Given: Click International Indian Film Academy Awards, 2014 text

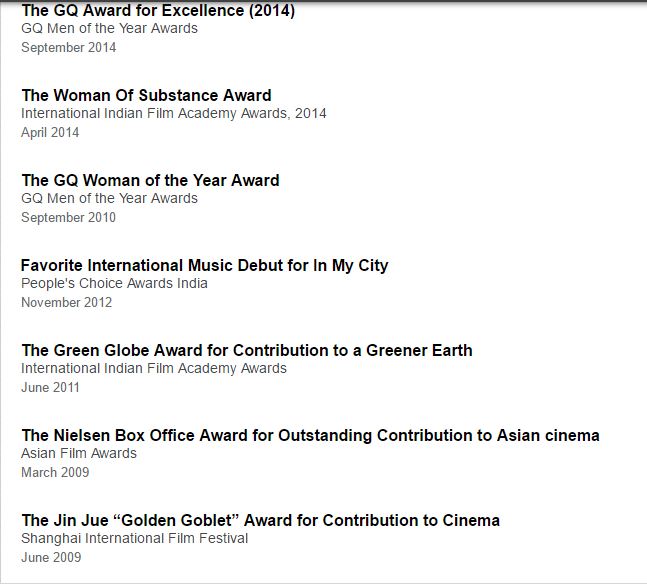Looking at the screenshot, I should (173, 114).
